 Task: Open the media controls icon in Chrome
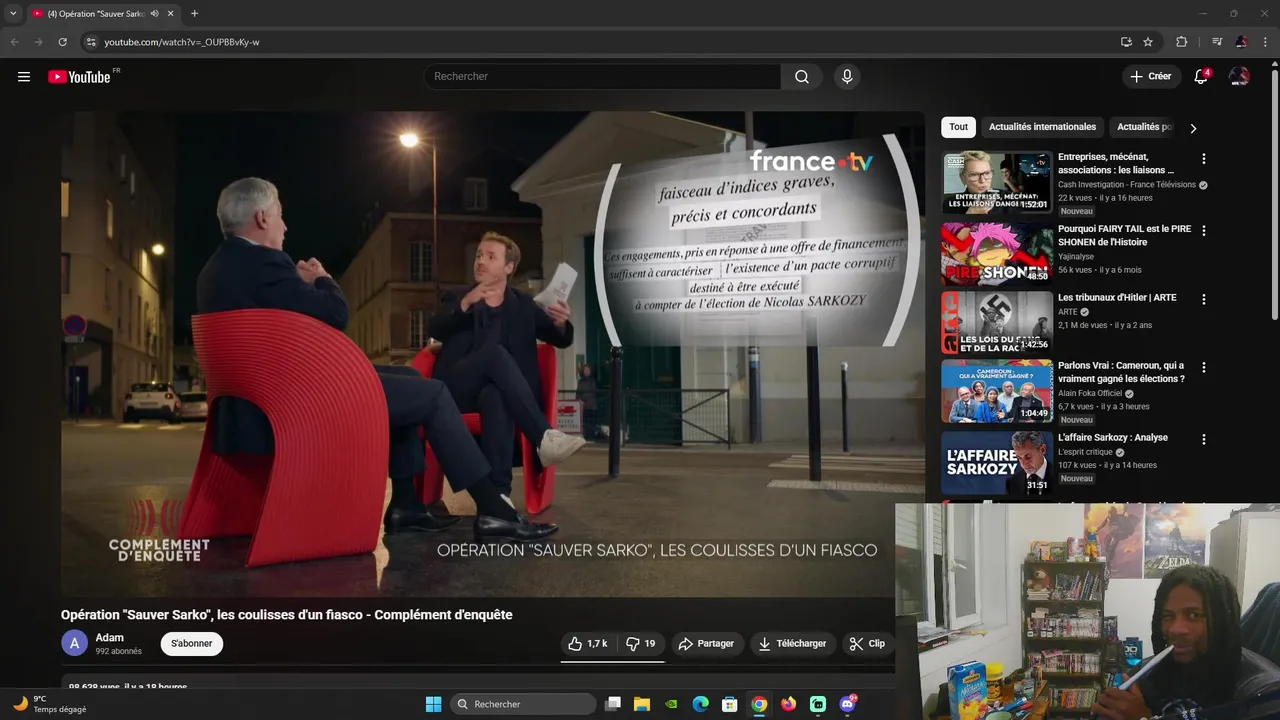[x=1217, y=42]
